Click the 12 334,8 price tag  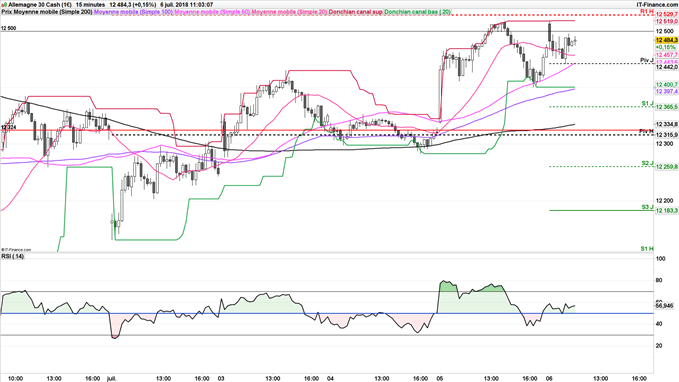[666, 124]
